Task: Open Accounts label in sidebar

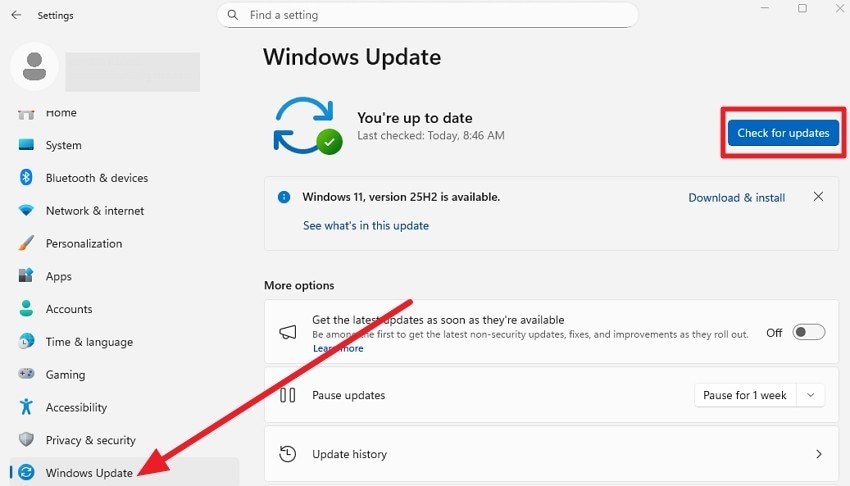Action: (x=69, y=309)
